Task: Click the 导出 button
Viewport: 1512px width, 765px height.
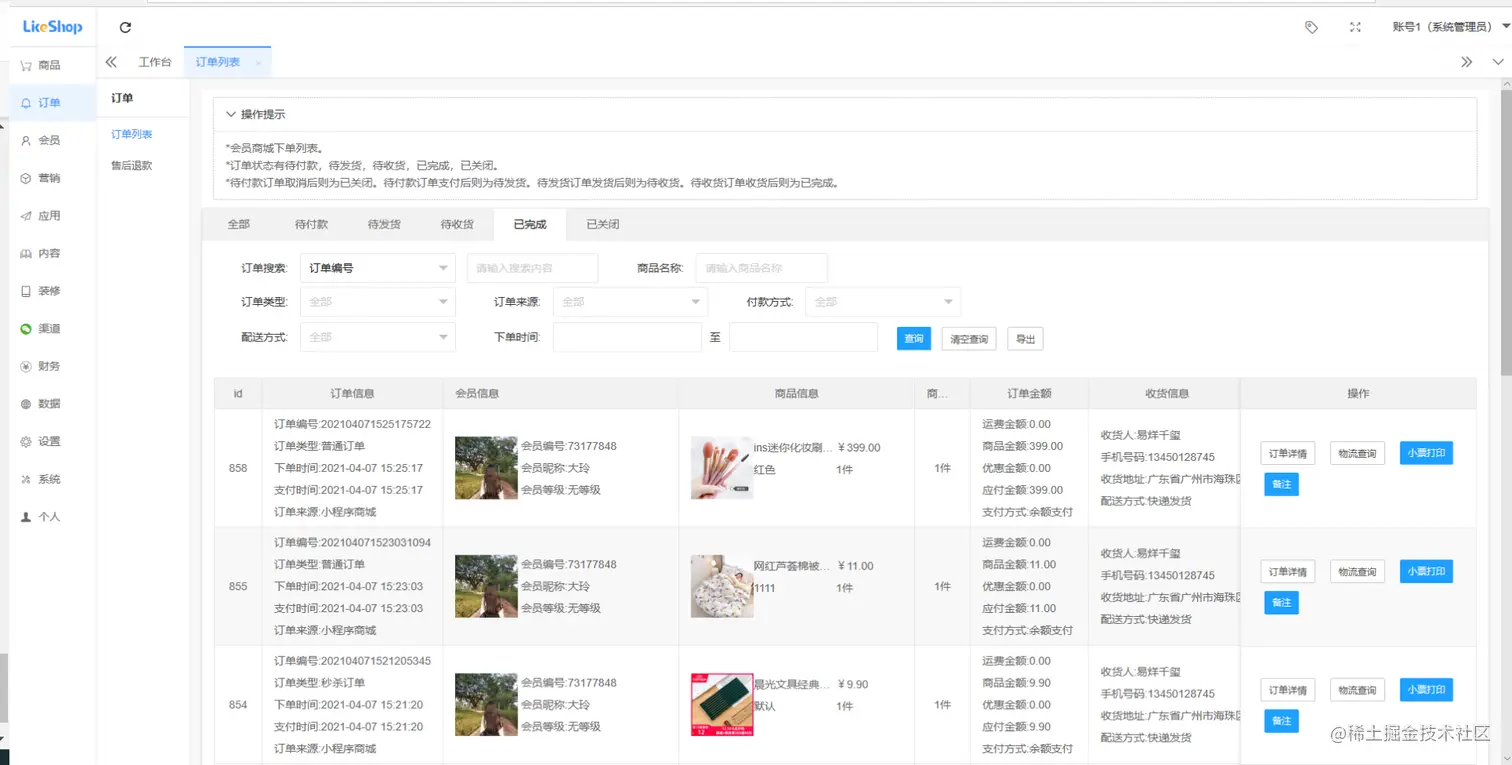Action: (x=1025, y=339)
